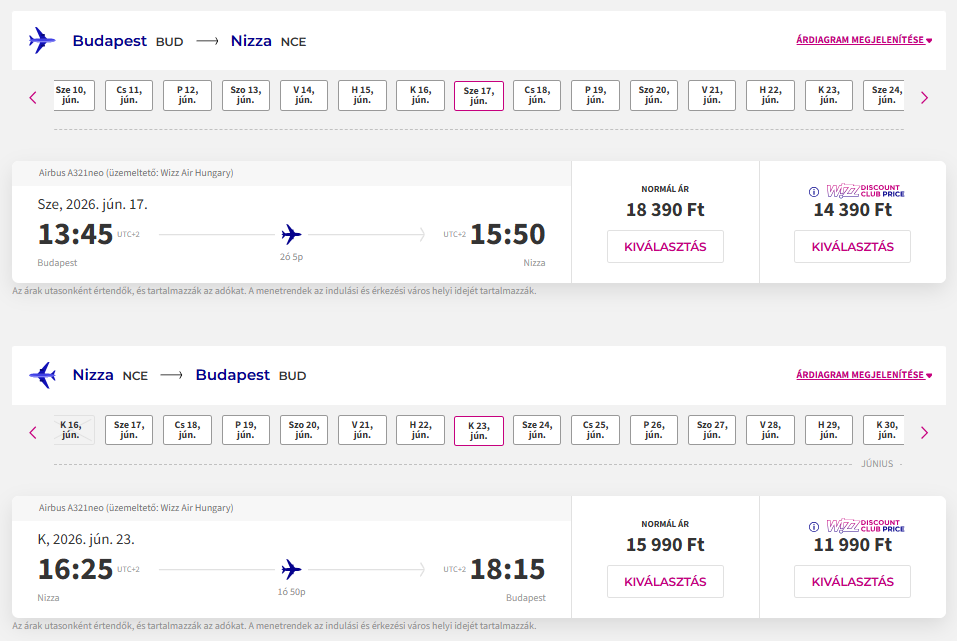Select return date Sze 24, jún.
Viewport: 957px width, 641px height.
point(537,430)
